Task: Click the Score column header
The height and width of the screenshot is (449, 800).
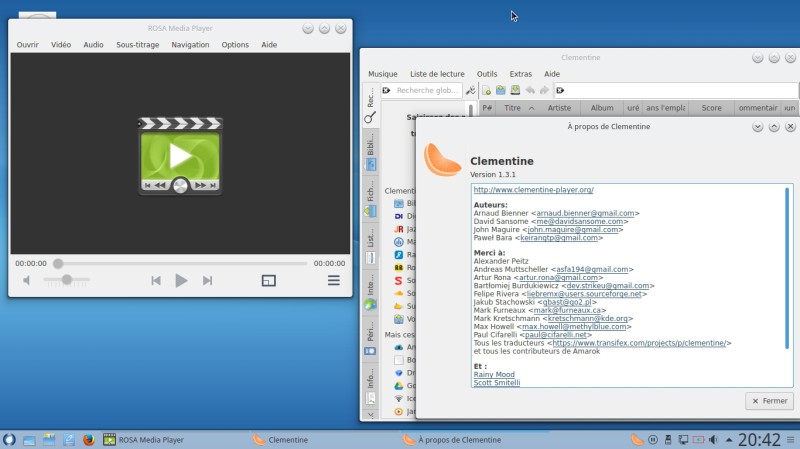Action: (x=711, y=108)
